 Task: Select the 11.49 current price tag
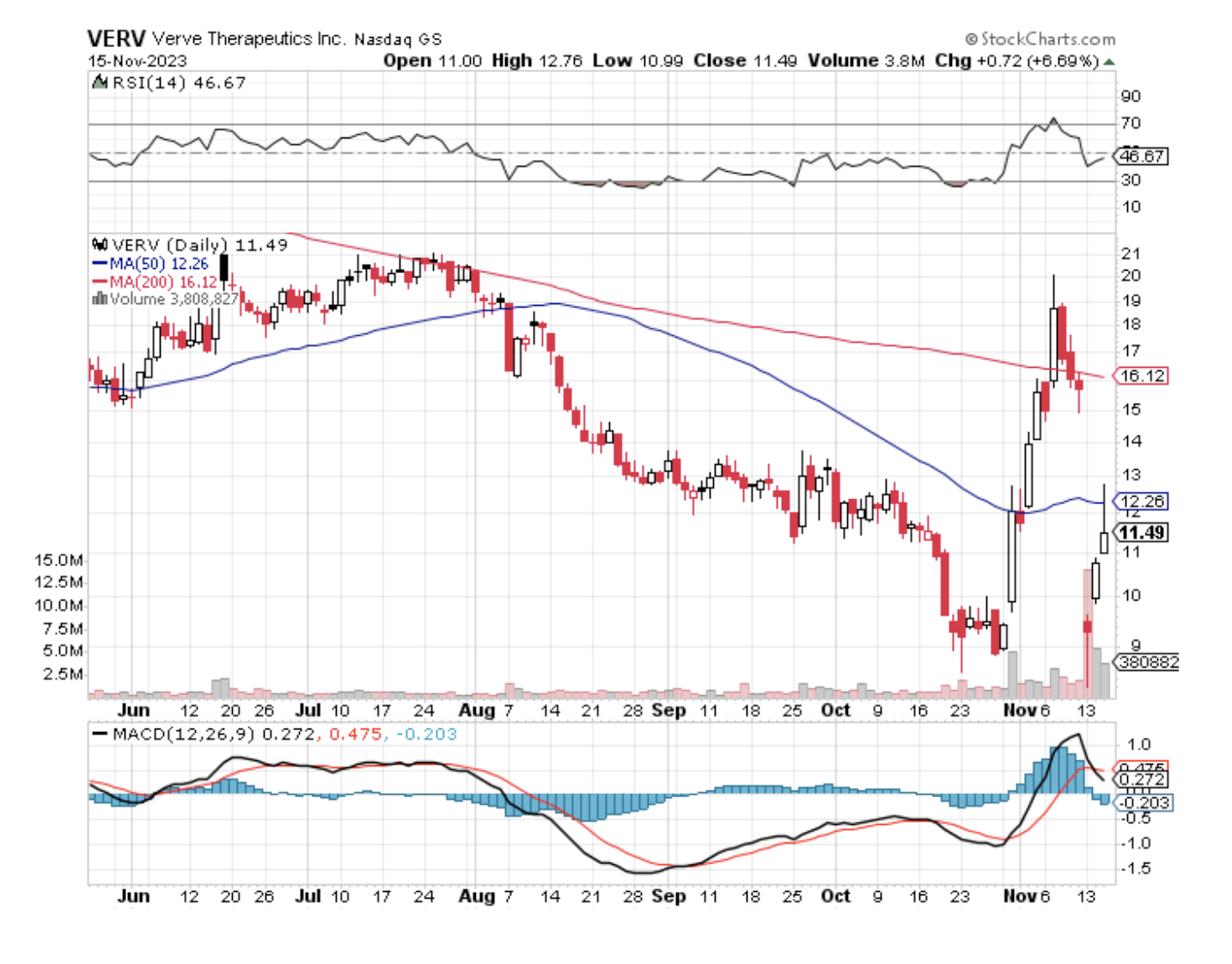pos(1141,533)
